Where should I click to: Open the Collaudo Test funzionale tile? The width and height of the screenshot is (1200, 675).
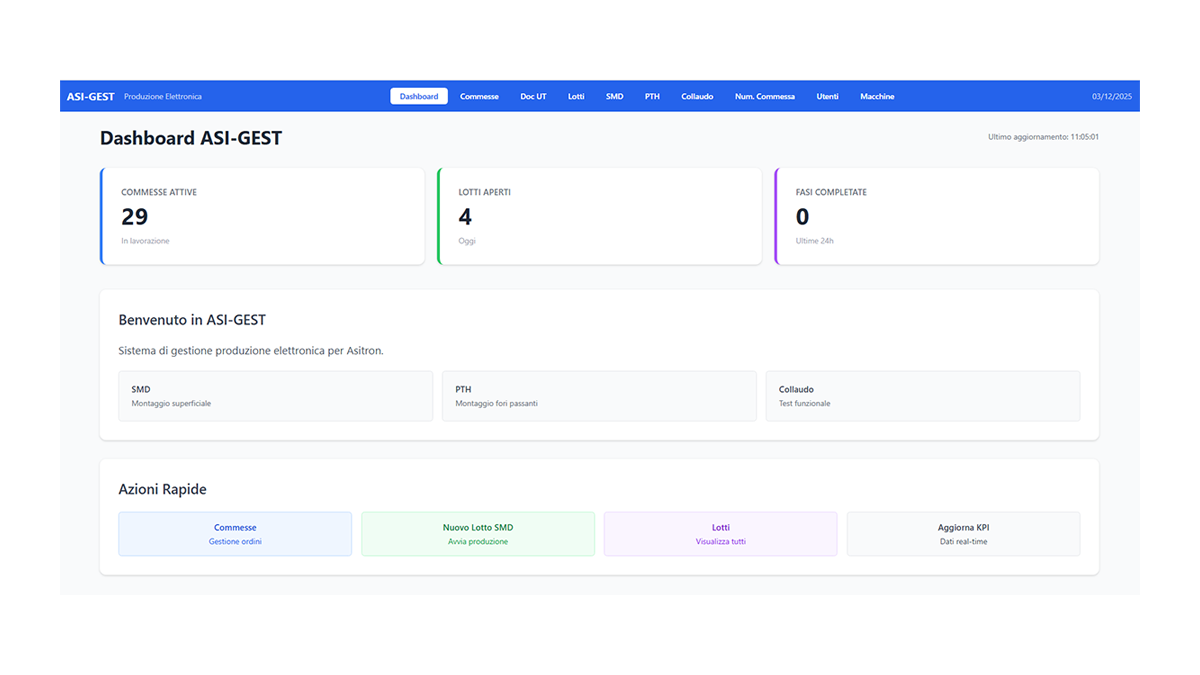[x=923, y=396]
